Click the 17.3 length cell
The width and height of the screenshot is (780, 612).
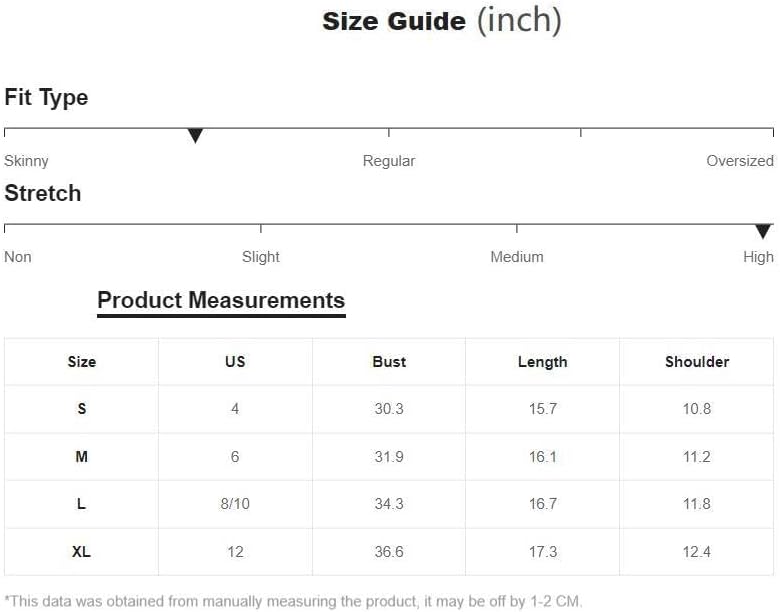click(x=543, y=552)
